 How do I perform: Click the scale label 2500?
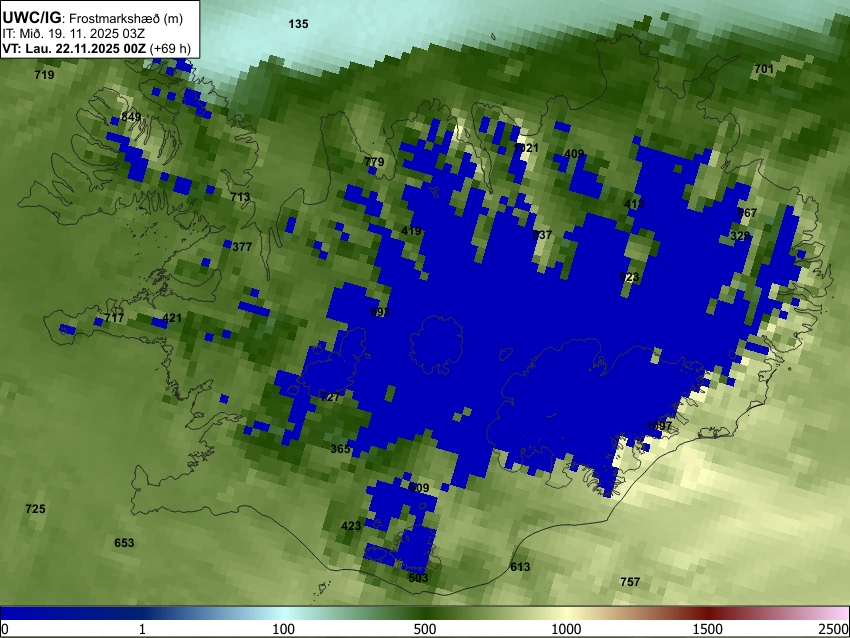click(x=834, y=629)
